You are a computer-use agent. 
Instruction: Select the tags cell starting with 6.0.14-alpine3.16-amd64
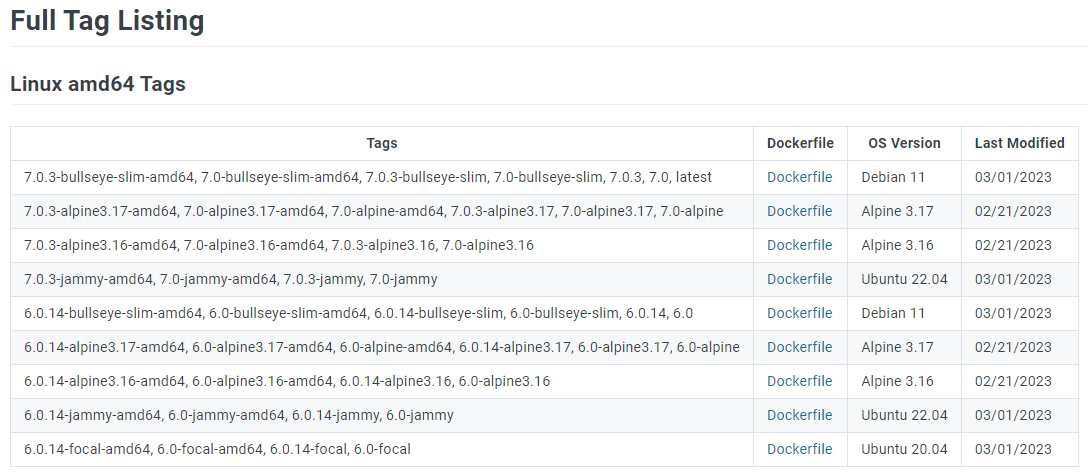point(382,381)
